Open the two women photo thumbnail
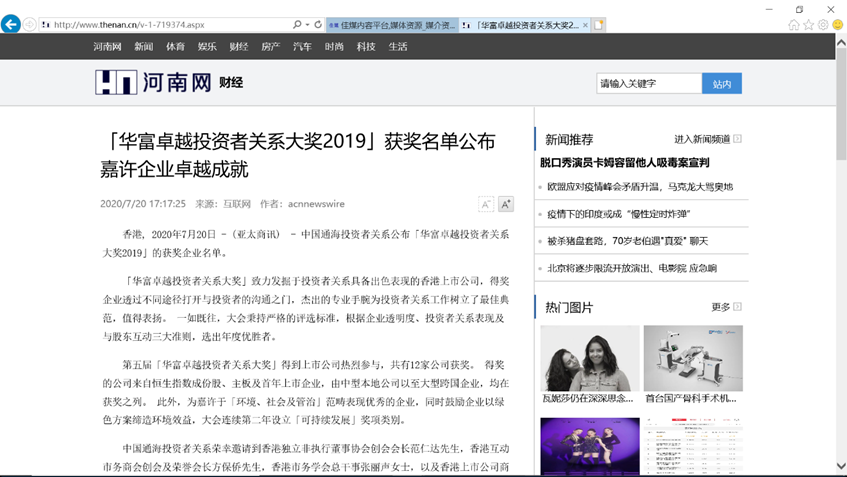The height and width of the screenshot is (477, 847). (x=590, y=358)
